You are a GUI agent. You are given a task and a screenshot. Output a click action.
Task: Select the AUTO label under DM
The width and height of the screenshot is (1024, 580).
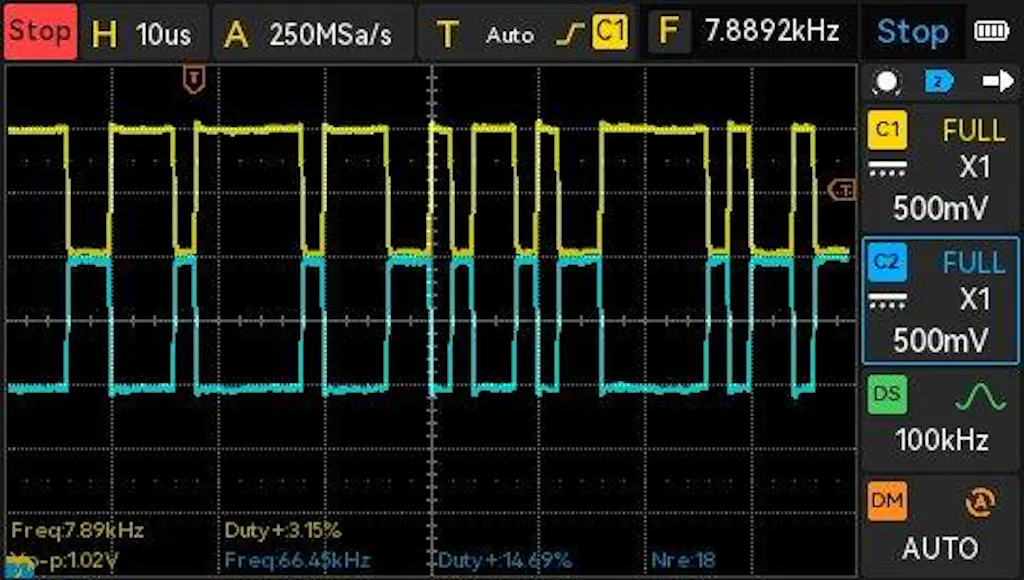(939, 548)
